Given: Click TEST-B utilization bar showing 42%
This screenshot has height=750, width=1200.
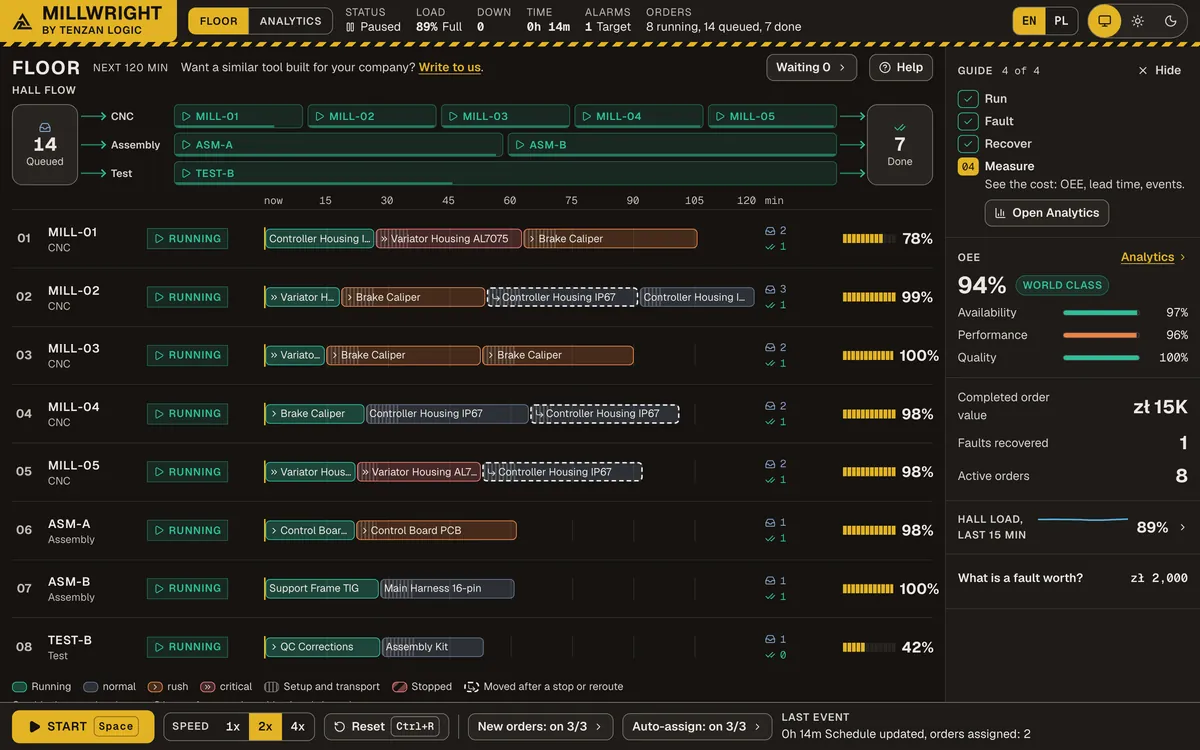Looking at the screenshot, I should 868,647.
